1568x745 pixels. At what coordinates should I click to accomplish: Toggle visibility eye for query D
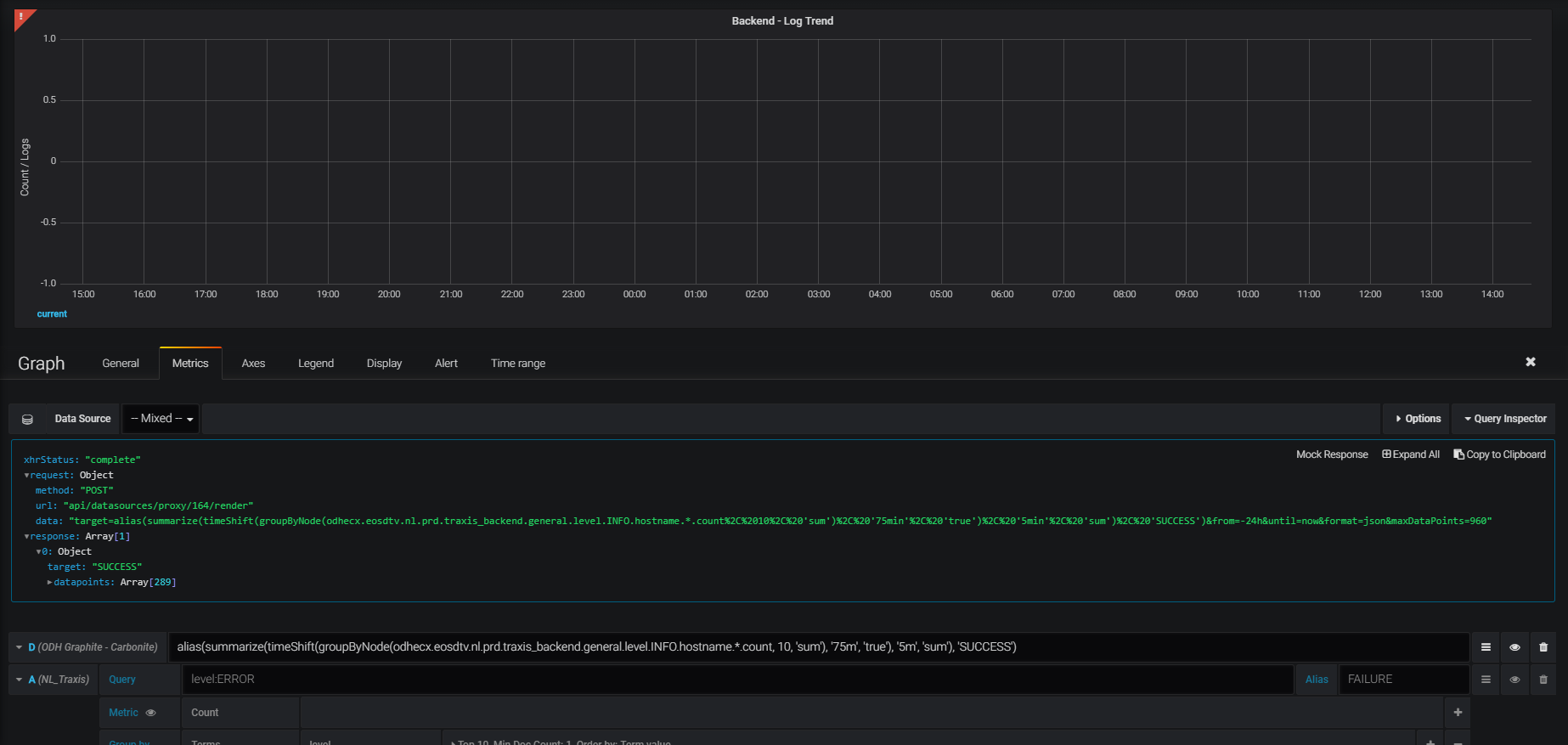(1514, 647)
